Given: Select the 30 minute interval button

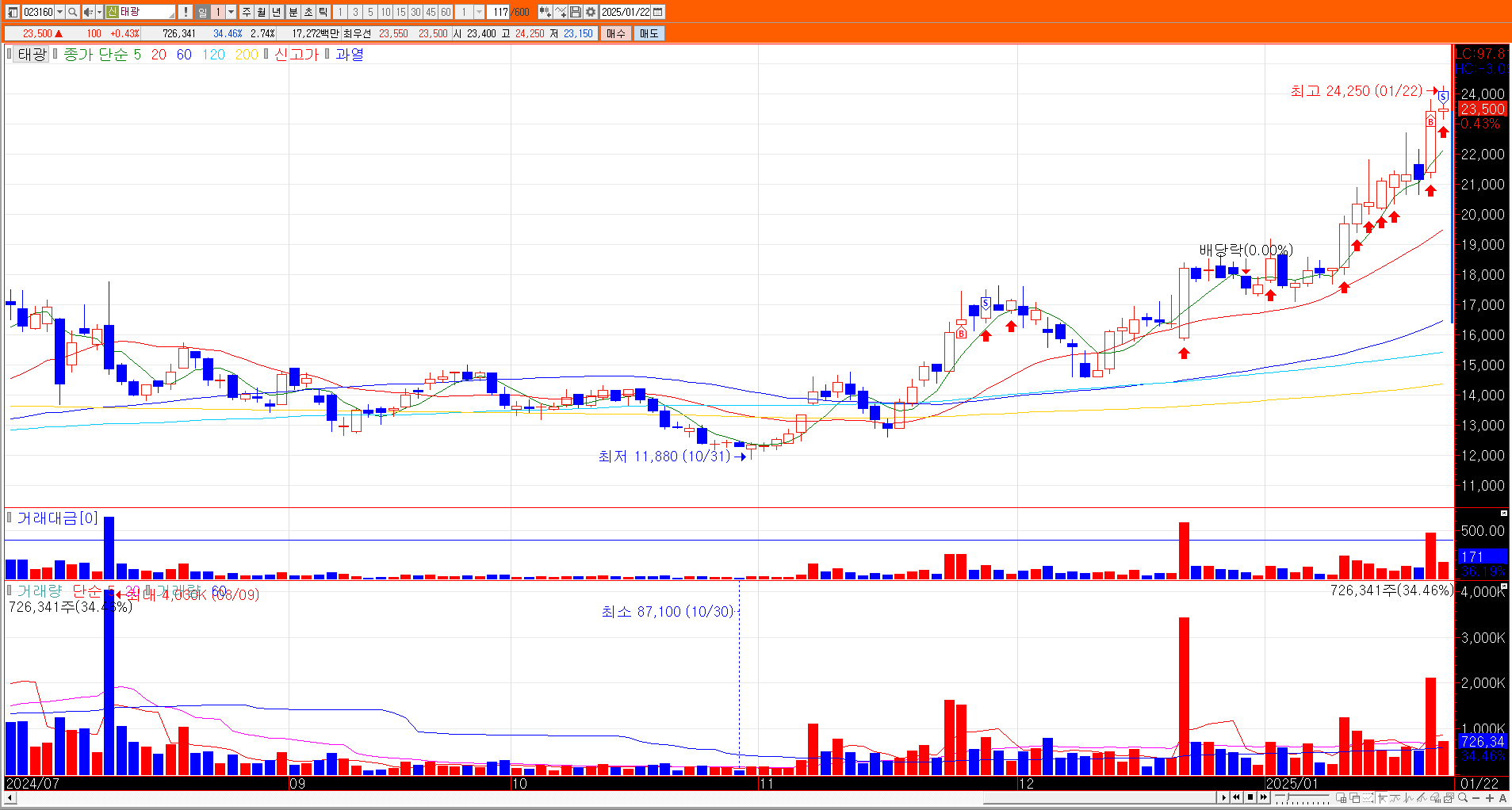Looking at the screenshot, I should [x=415, y=12].
